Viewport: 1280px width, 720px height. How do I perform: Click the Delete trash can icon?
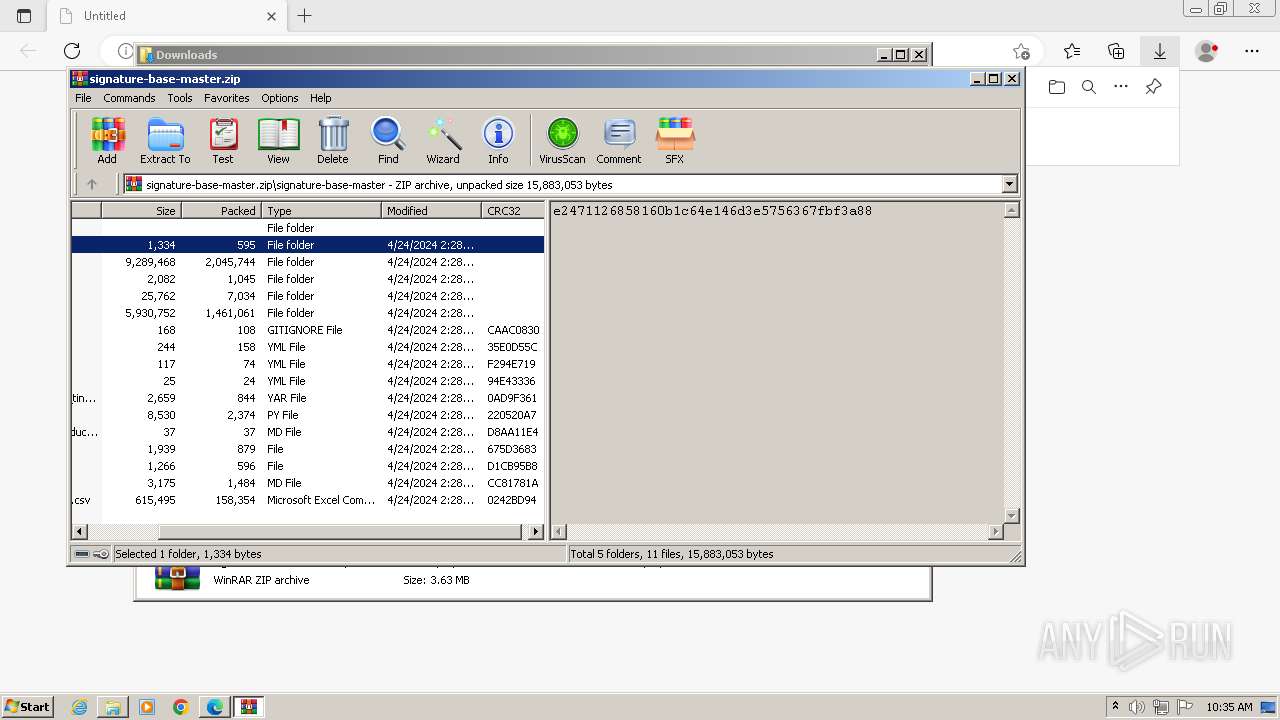333,140
